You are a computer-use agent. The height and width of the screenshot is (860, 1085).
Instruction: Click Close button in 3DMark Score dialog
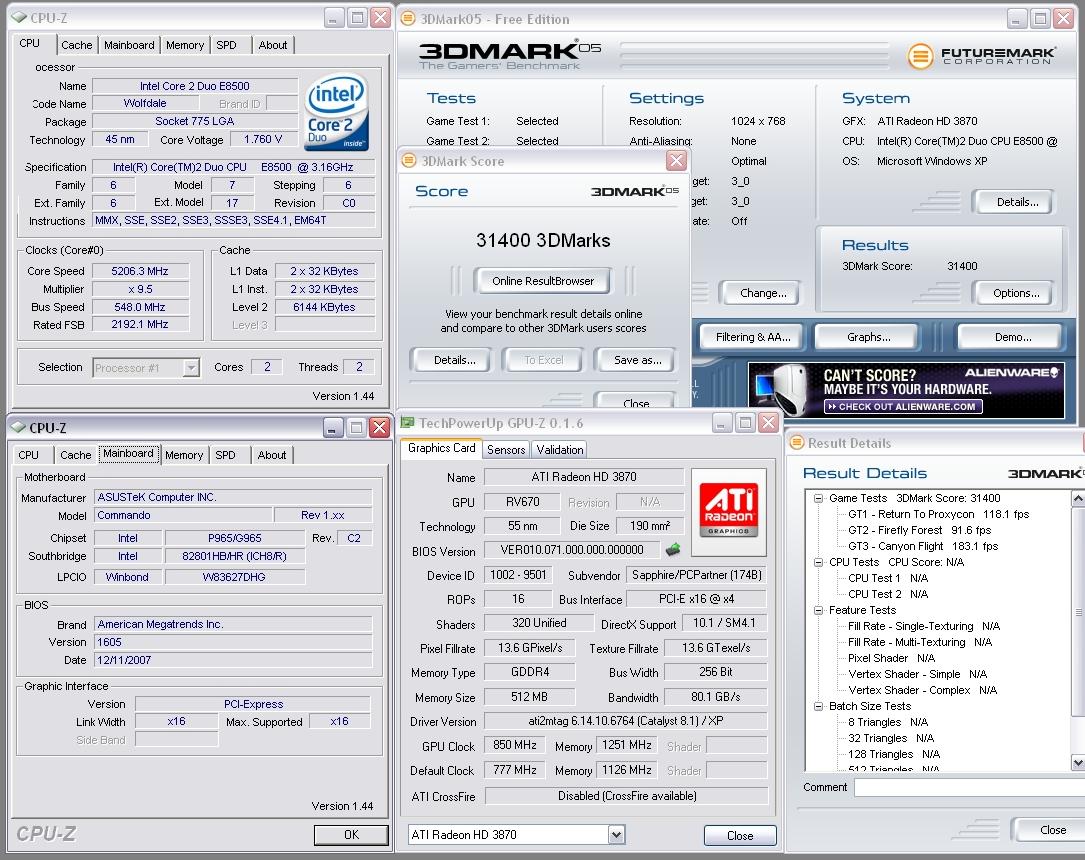click(635, 401)
